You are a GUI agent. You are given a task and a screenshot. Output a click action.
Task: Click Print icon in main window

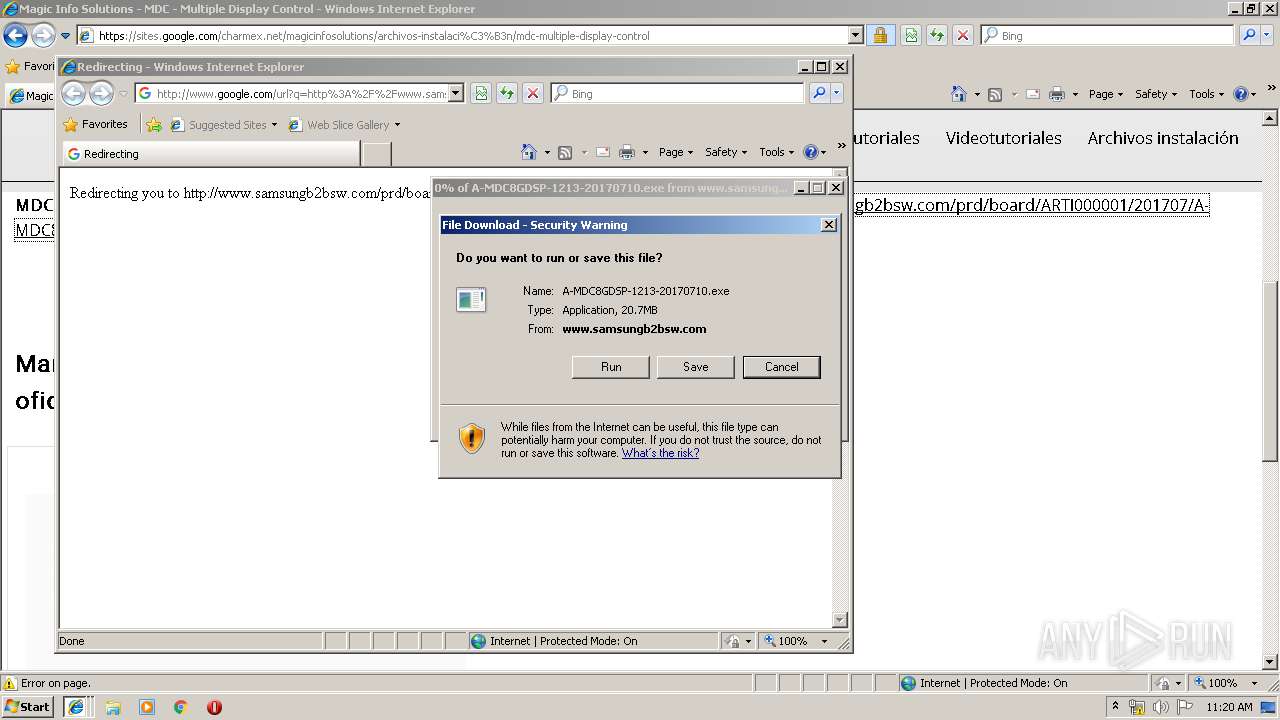(x=1057, y=94)
